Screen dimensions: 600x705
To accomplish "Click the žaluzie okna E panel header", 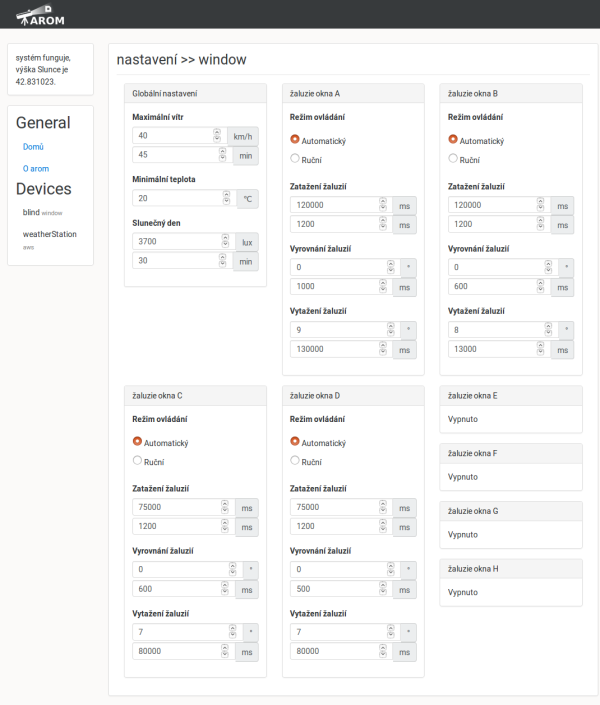I will pyautogui.click(x=511, y=396).
